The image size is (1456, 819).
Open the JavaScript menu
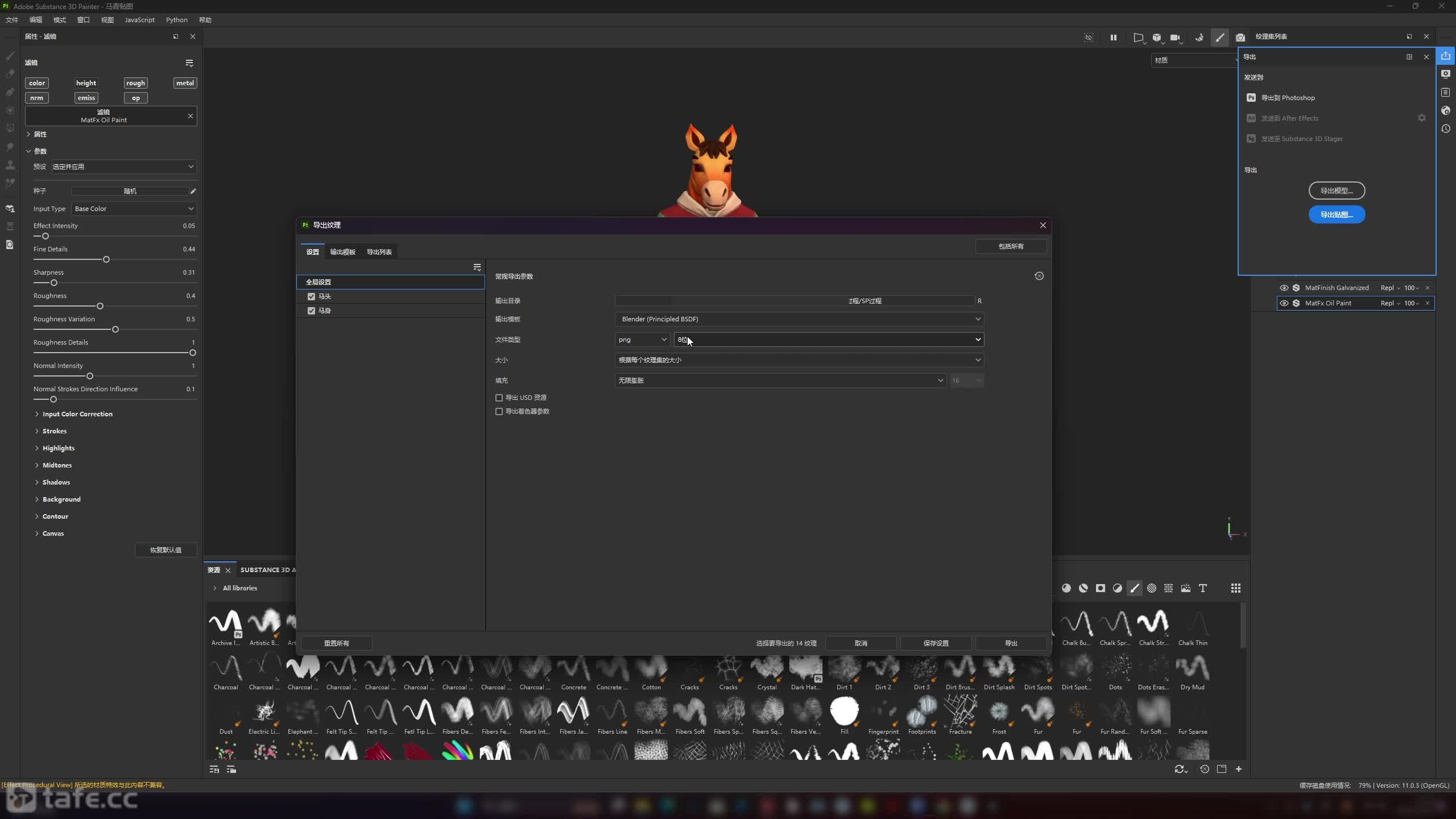tap(139, 20)
